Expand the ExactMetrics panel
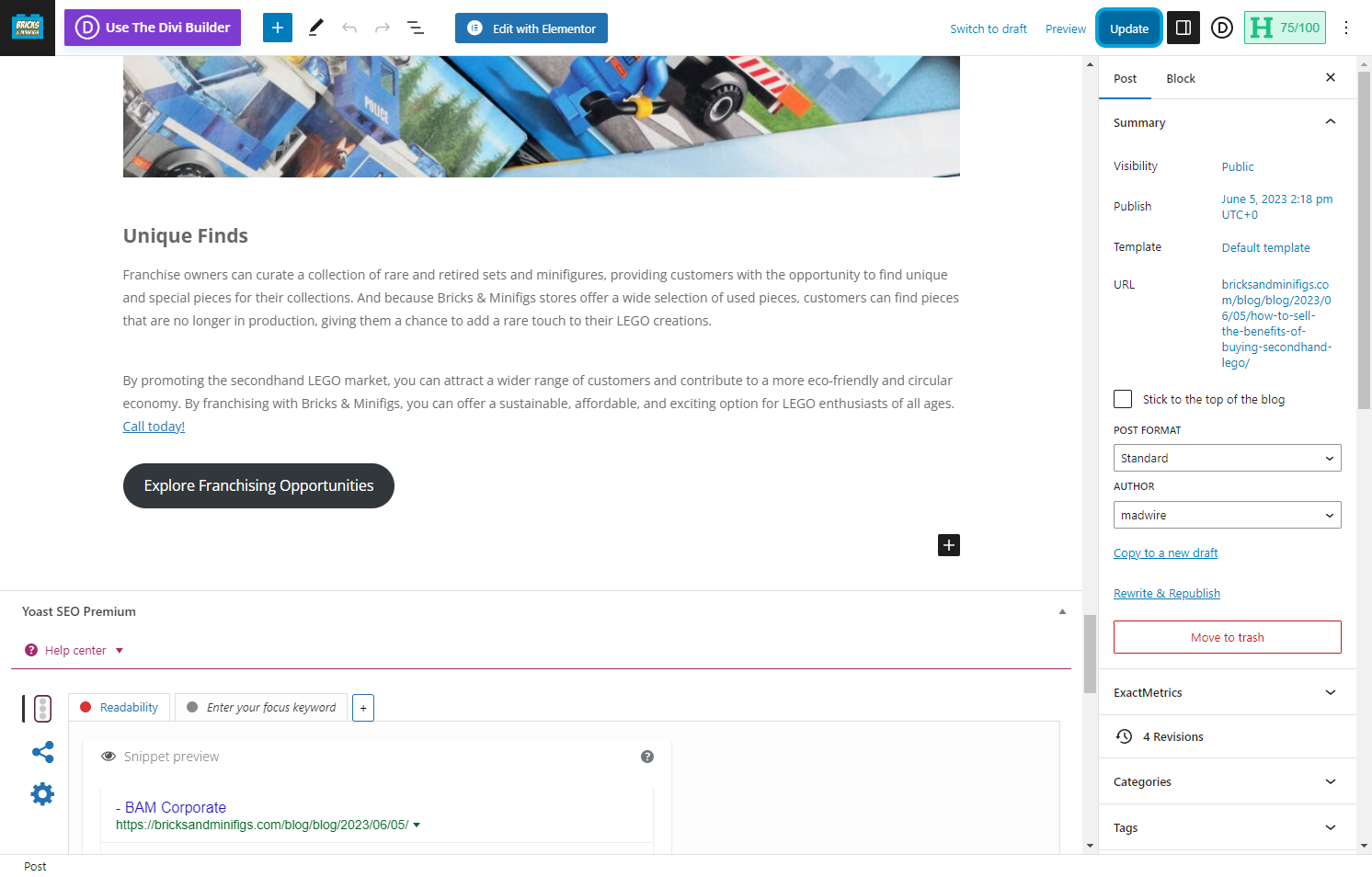1372x877 pixels. click(x=1227, y=692)
